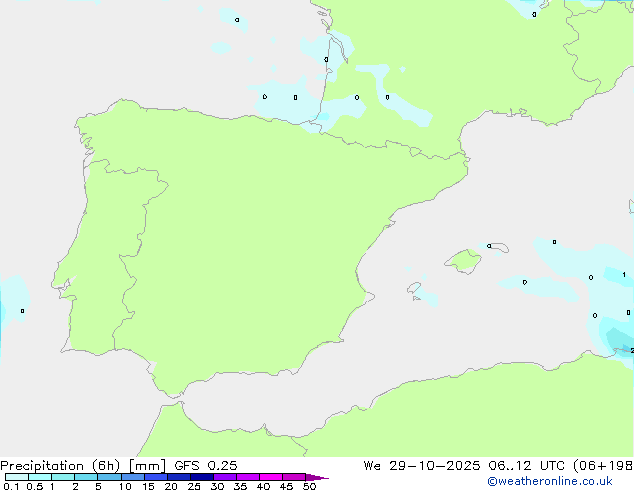Click the 'We 29-10-2025' date text

(x=422, y=466)
